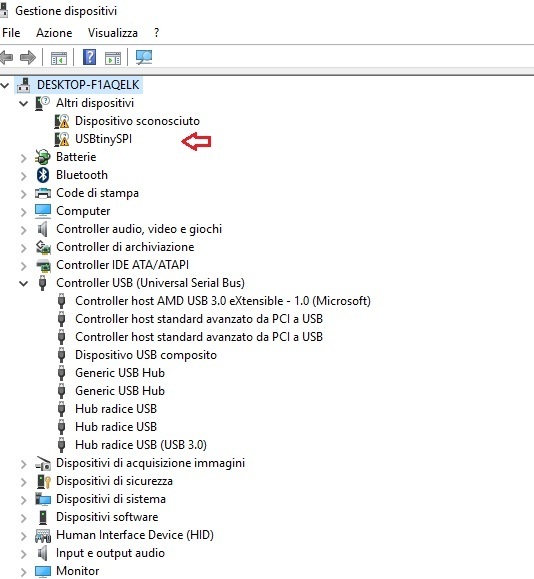Select Hub radice USB (USB 3.0)
This screenshot has width=534, height=579.
click(x=141, y=445)
